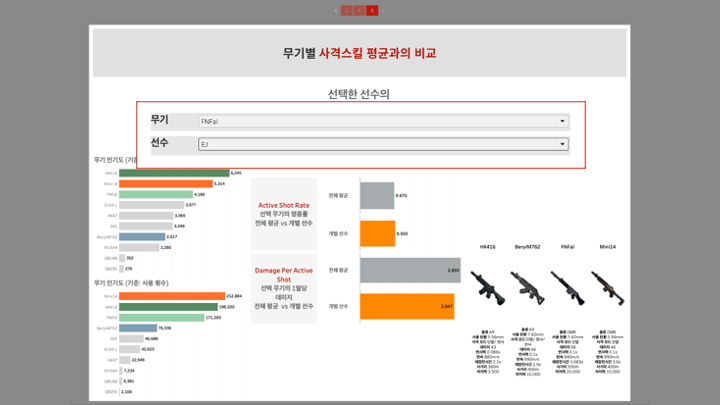Select the active story page 3
This screenshot has height=405, width=720.
click(x=372, y=11)
